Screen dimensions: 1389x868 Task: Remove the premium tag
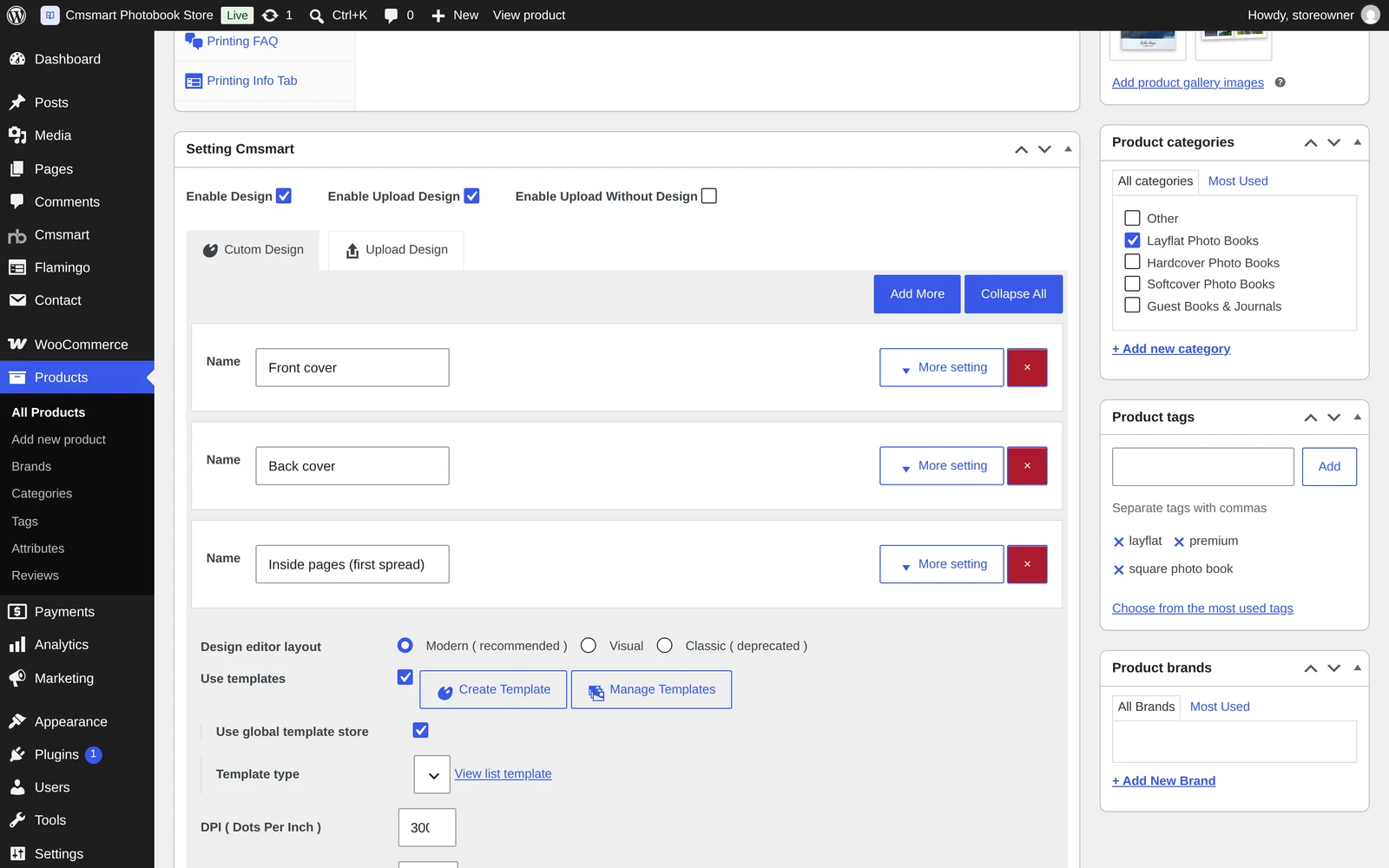pyautogui.click(x=1179, y=542)
